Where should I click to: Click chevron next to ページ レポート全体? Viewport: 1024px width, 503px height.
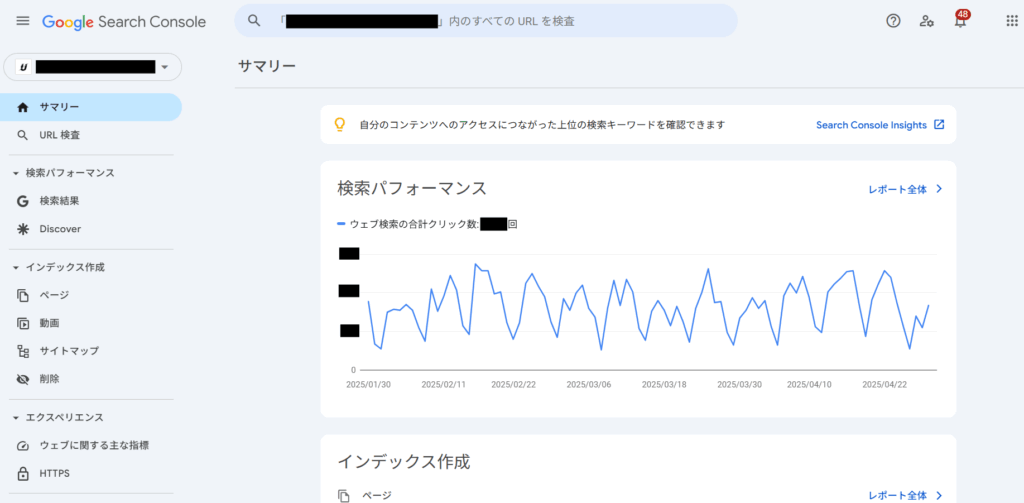coord(939,495)
